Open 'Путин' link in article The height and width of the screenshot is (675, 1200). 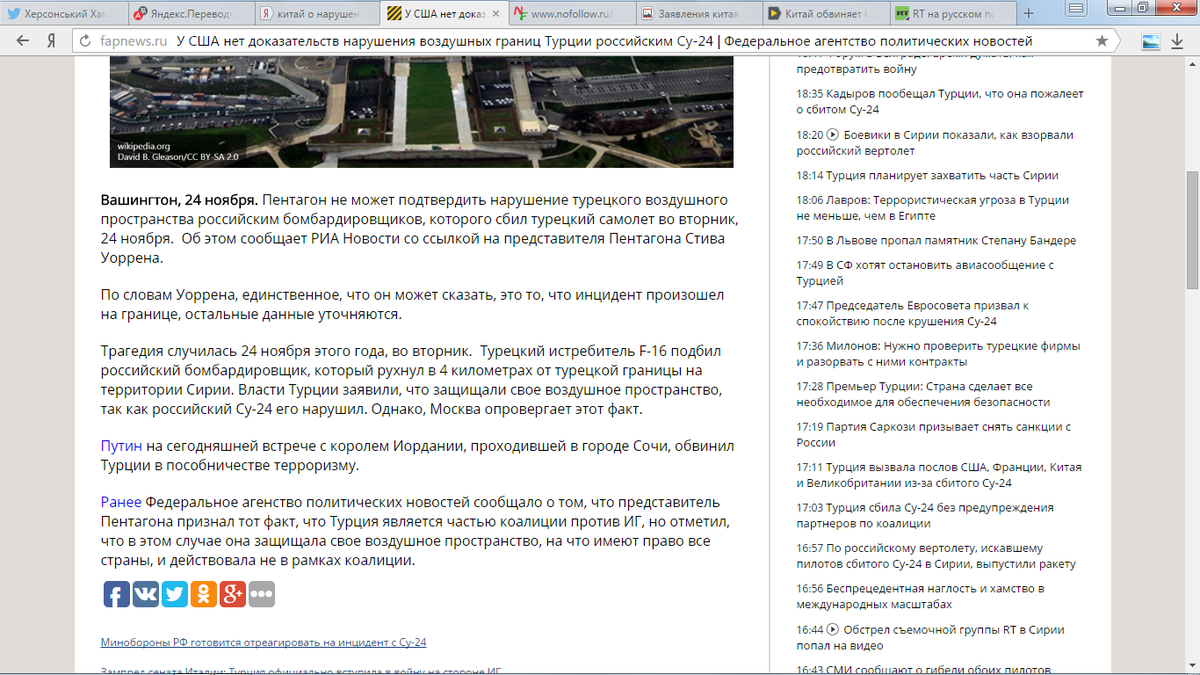pos(122,446)
